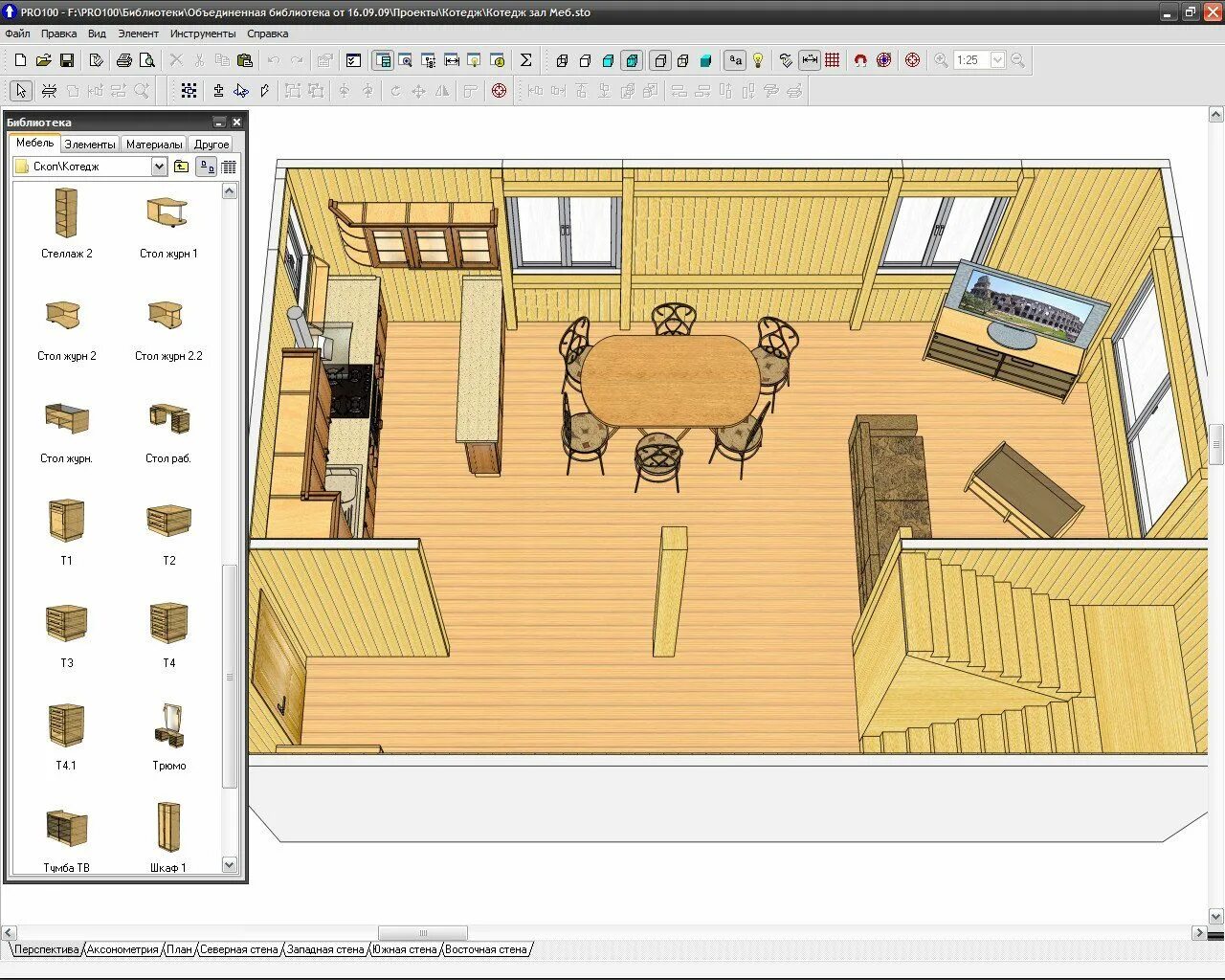Toggle dimensions display button
The width and height of the screenshot is (1225, 980).
(x=810, y=60)
